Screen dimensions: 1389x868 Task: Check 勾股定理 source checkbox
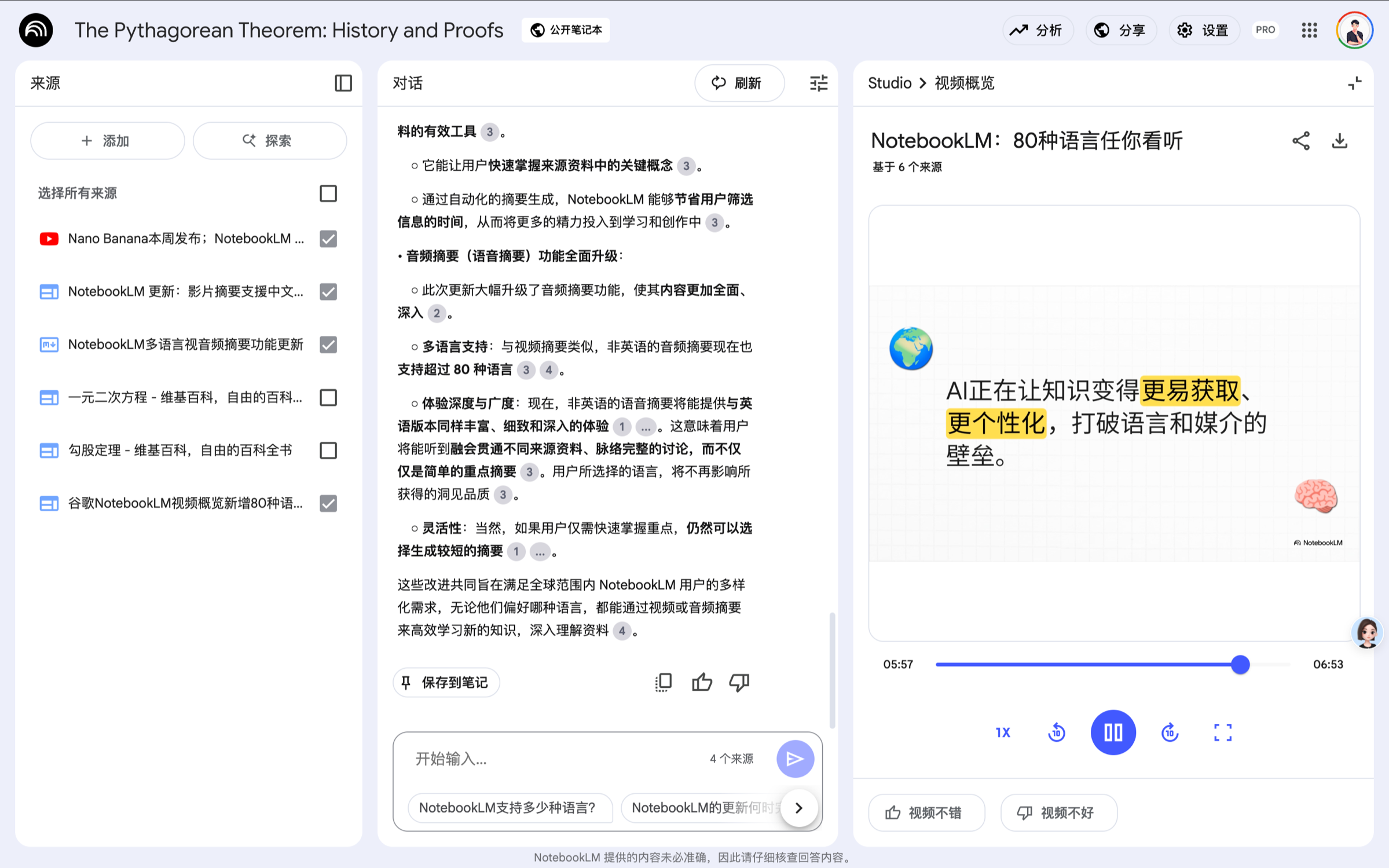328,451
